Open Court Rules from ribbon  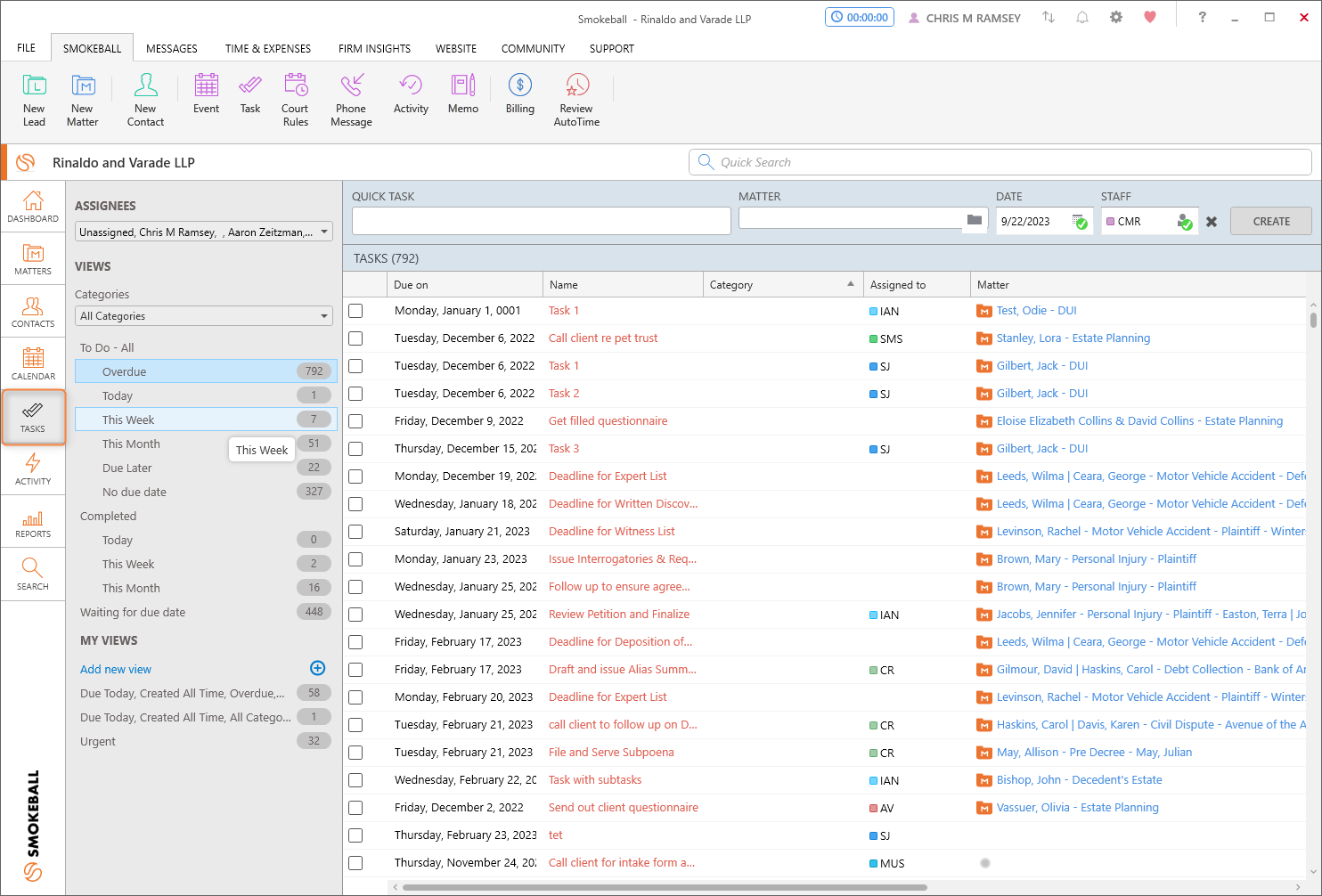(295, 100)
